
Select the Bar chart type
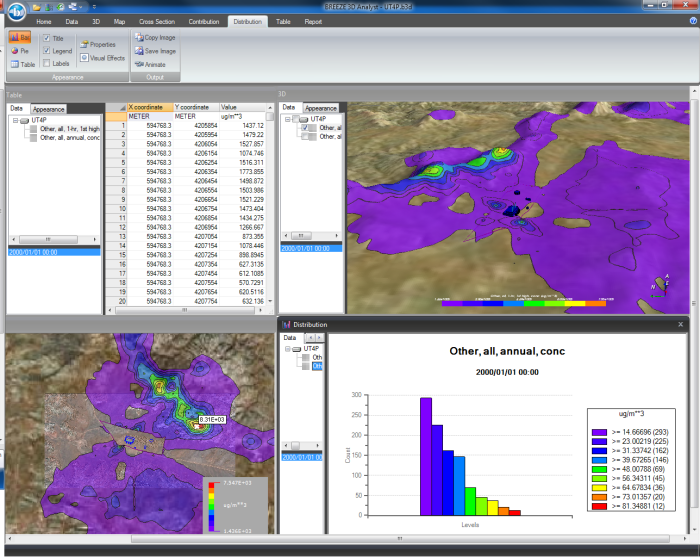20,37
